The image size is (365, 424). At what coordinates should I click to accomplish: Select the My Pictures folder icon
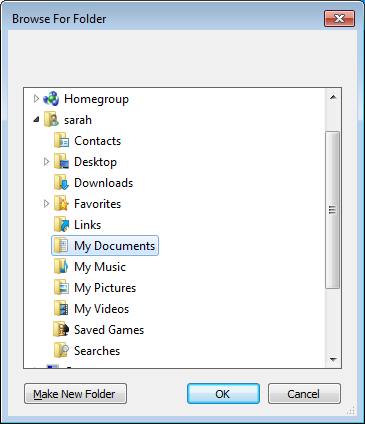pos(61,288)
